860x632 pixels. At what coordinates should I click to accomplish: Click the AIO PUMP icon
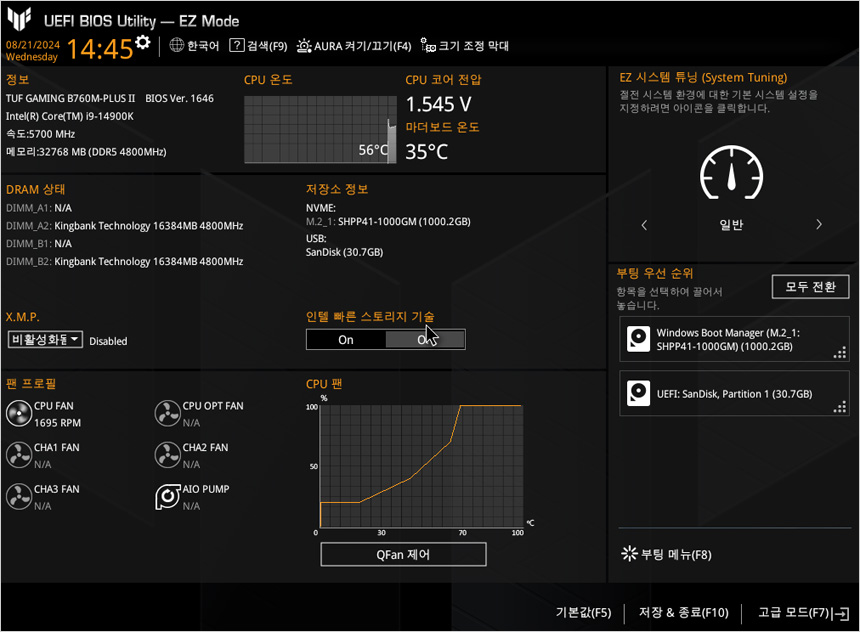click(x=168, y=497)
